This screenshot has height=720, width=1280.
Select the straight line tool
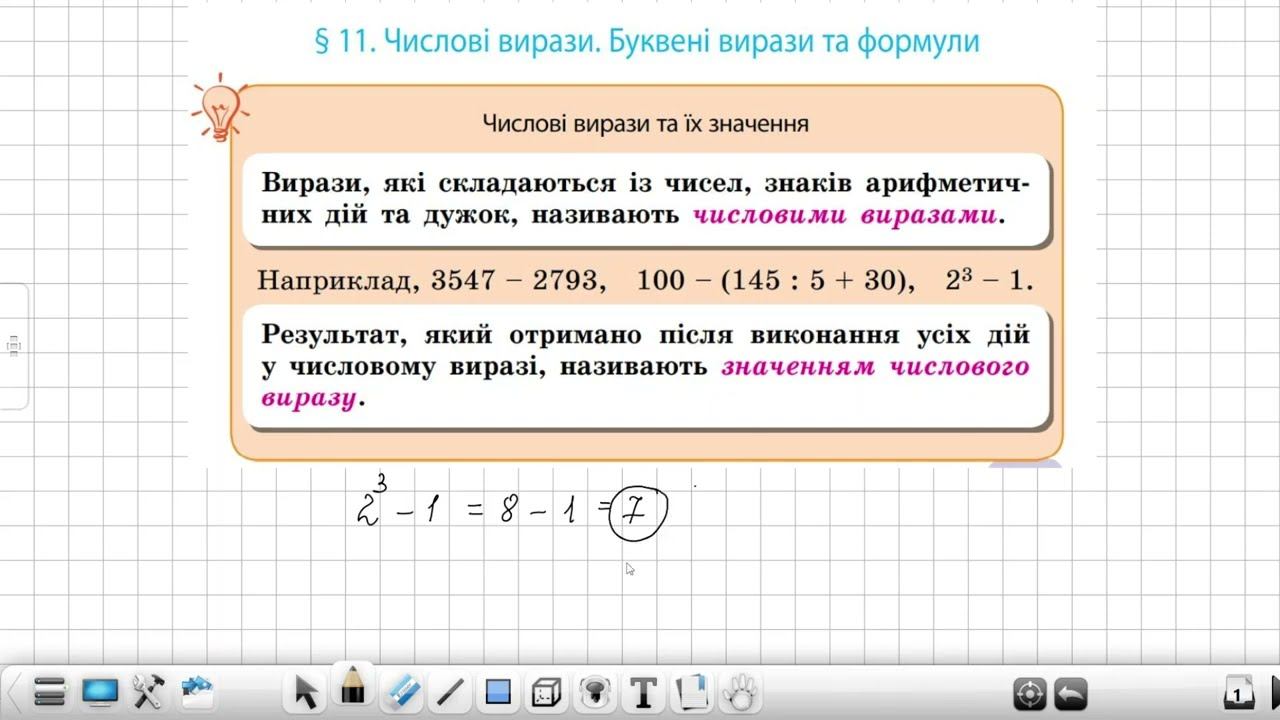(x=451, y=692)
